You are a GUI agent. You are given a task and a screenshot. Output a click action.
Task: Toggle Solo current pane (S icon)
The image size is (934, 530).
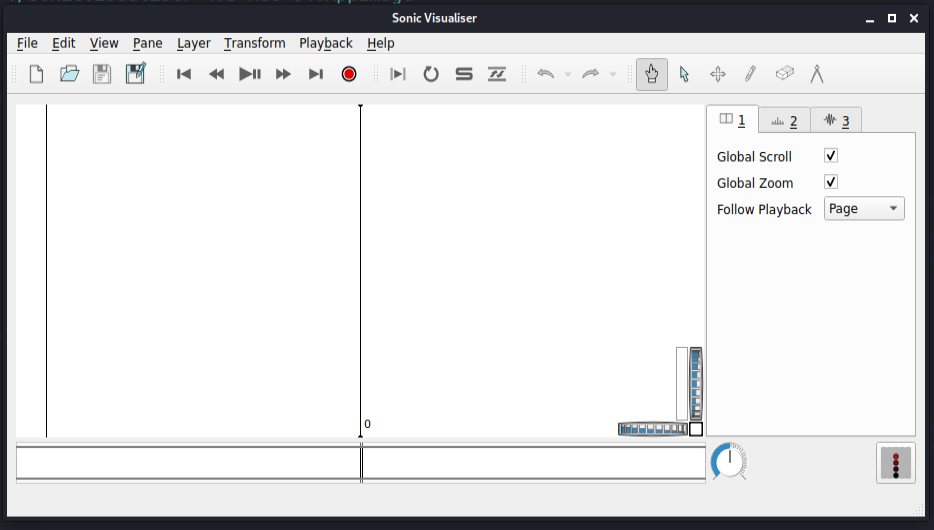(464, 74)
